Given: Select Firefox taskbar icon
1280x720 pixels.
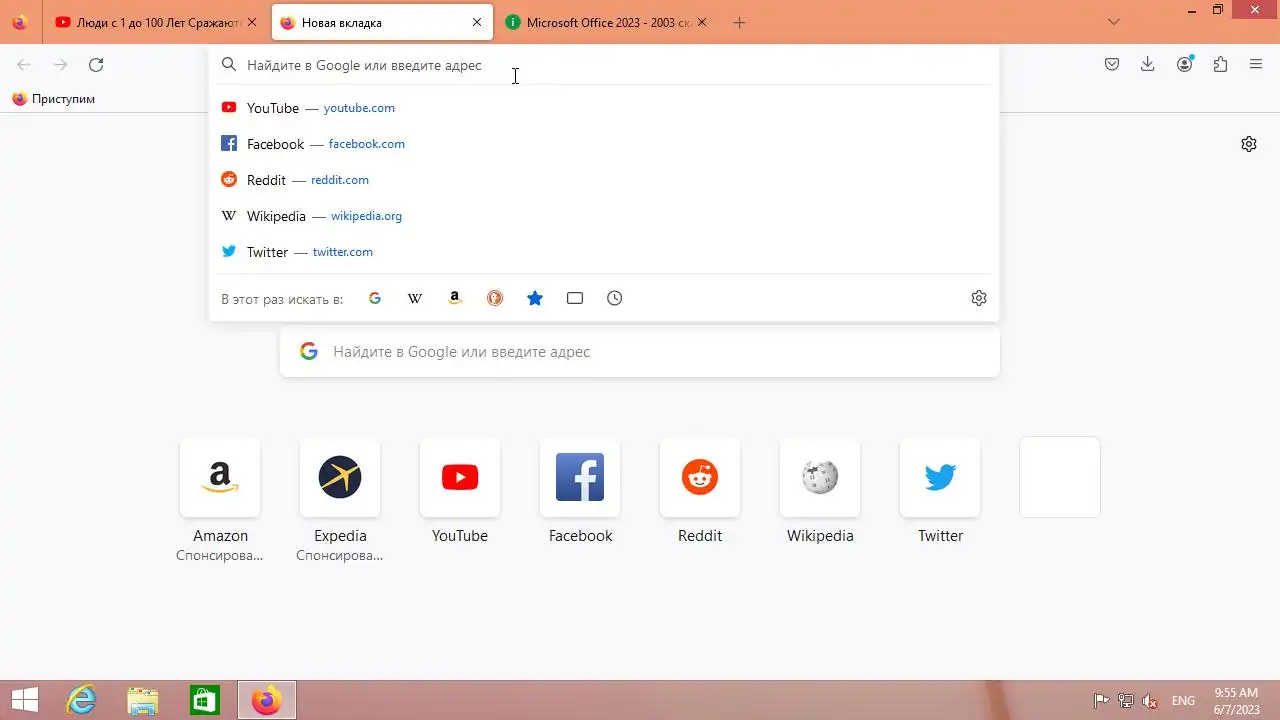Looking at the screenshot, I should click(x=266, y=701).
